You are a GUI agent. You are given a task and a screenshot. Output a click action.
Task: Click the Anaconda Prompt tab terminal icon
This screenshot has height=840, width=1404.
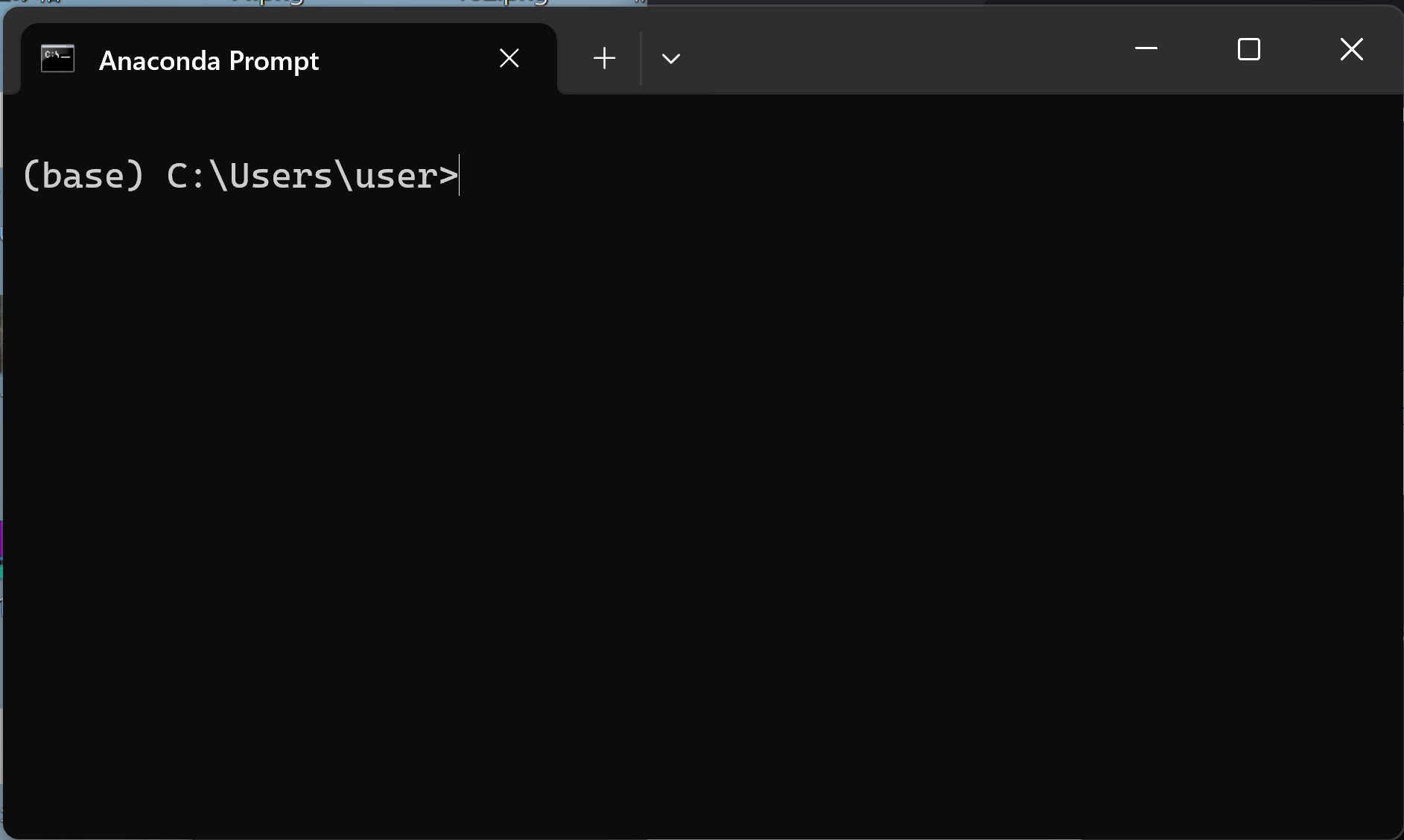(57, 58)
